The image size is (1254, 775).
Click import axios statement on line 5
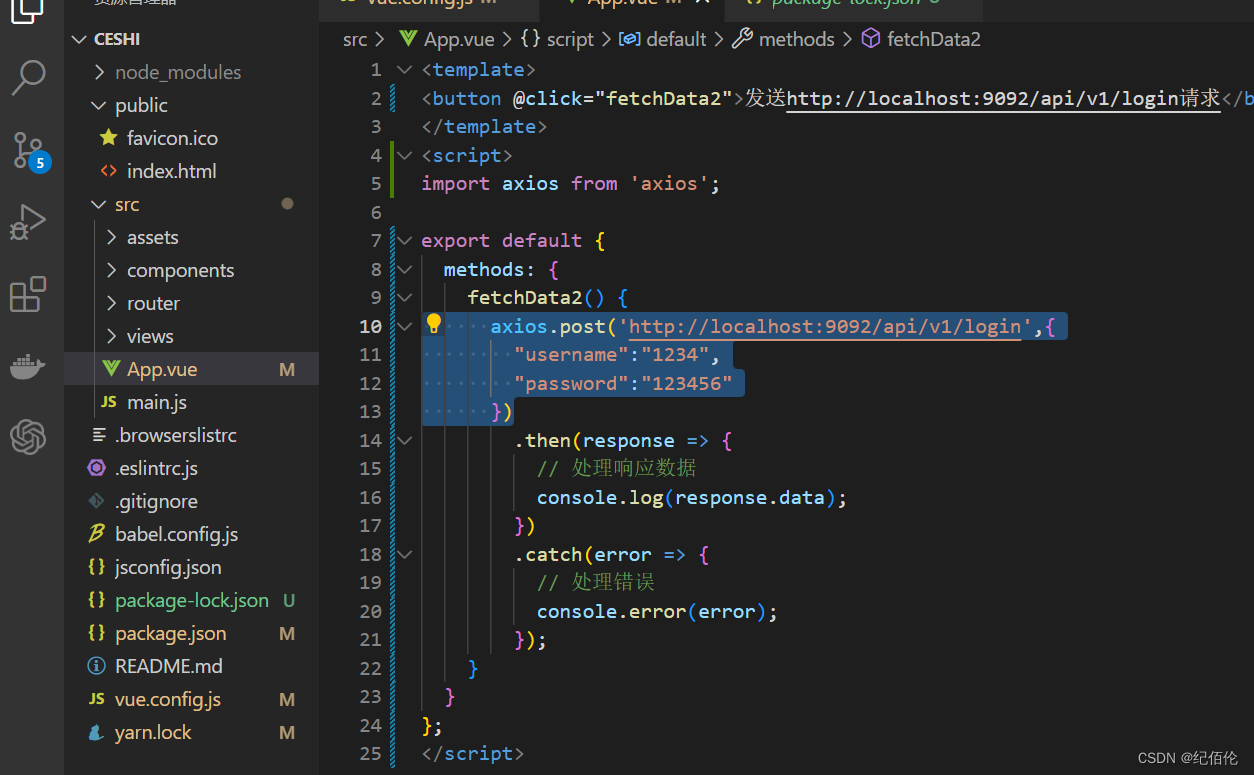coord(571,183)
